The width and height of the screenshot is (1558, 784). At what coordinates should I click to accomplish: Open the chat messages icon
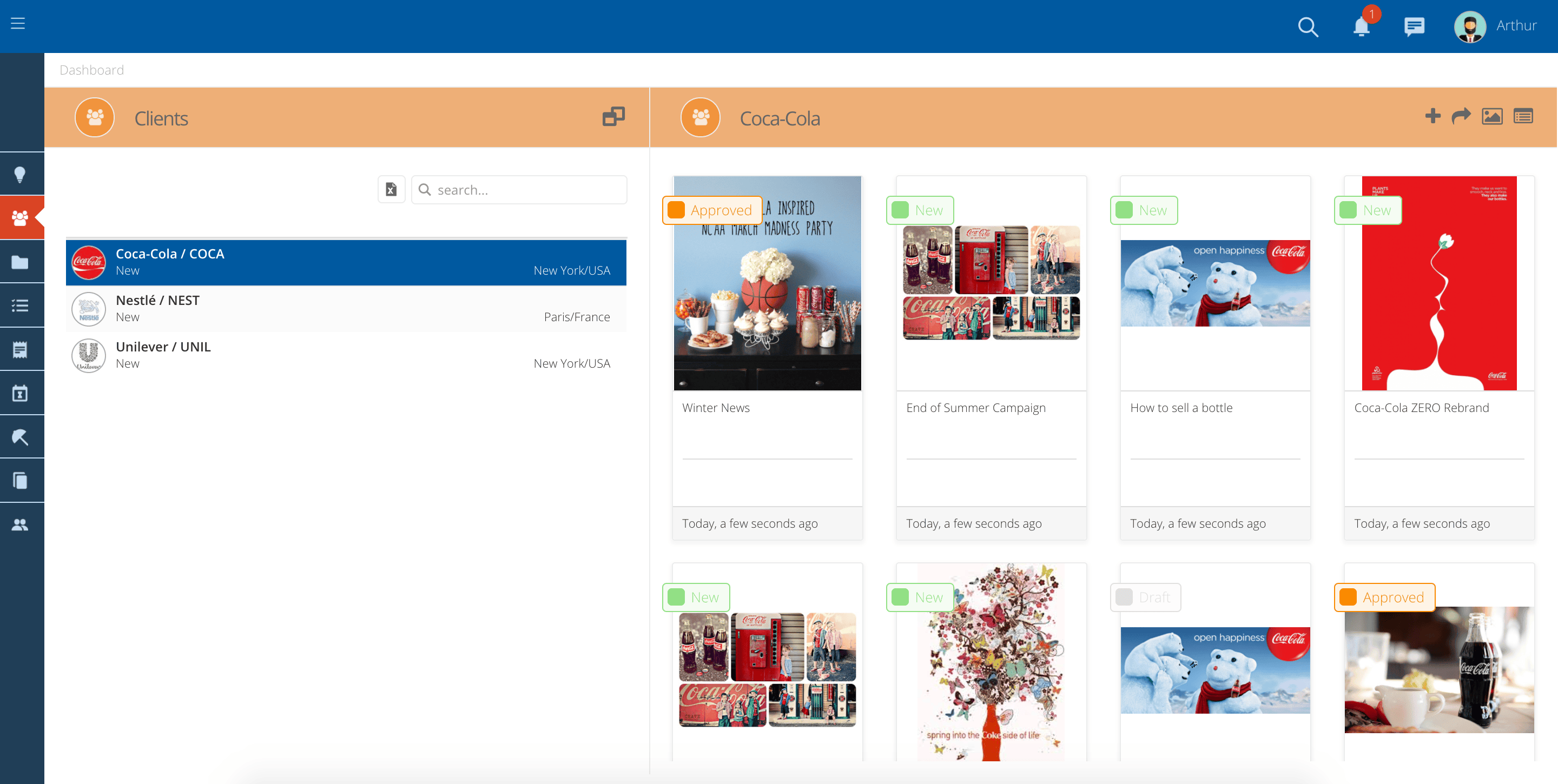(1414, 26)
